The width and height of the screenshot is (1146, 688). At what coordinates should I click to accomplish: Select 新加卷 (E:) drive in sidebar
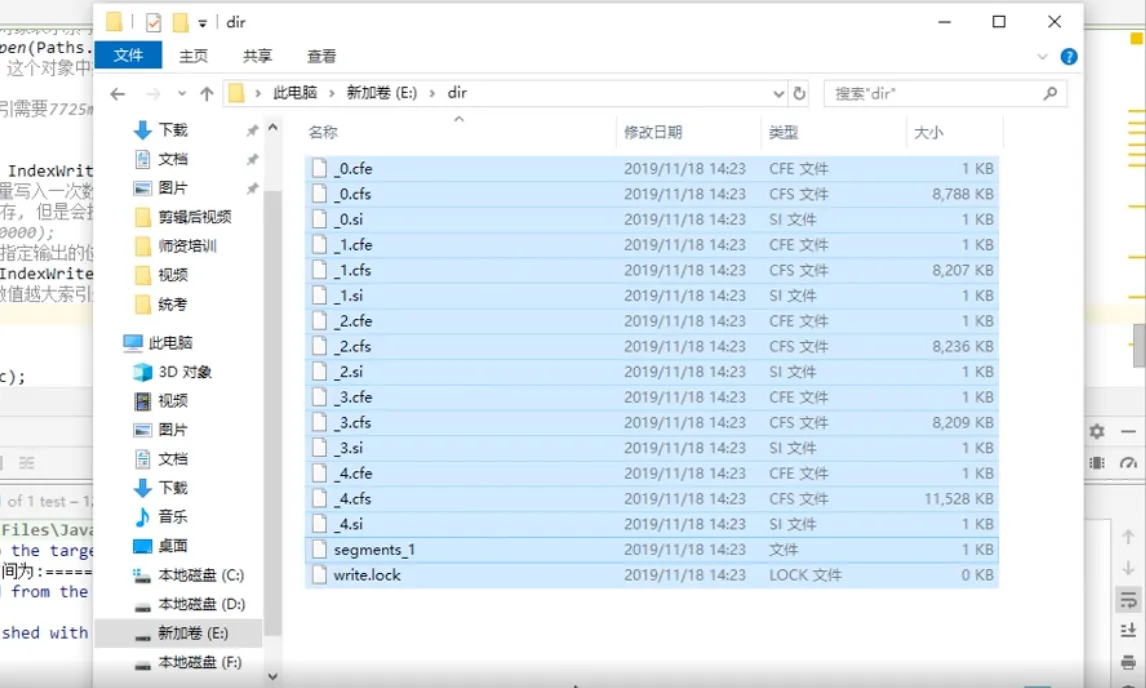193,633
